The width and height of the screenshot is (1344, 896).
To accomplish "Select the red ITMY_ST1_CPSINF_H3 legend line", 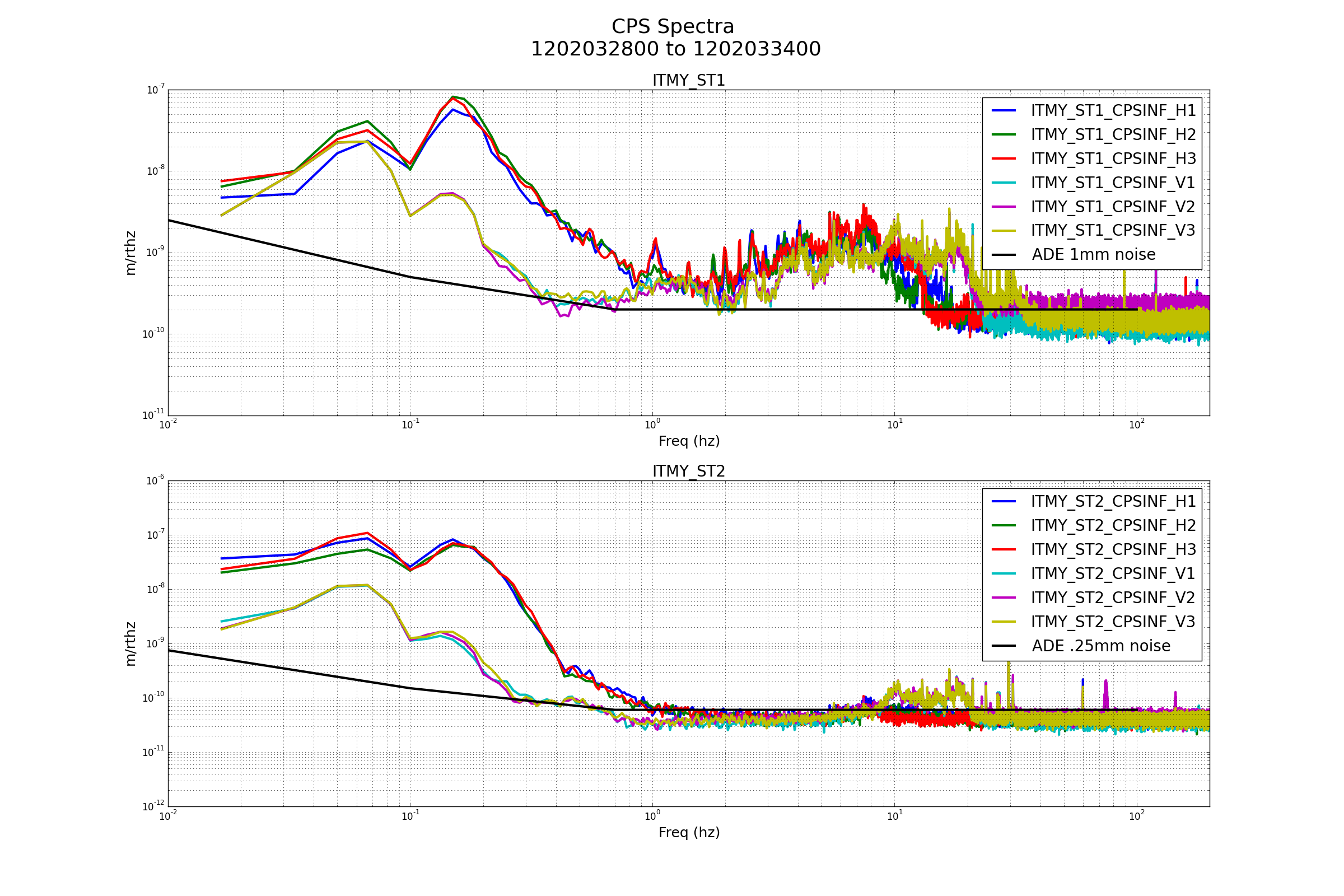I will [x=1004, y=159].
